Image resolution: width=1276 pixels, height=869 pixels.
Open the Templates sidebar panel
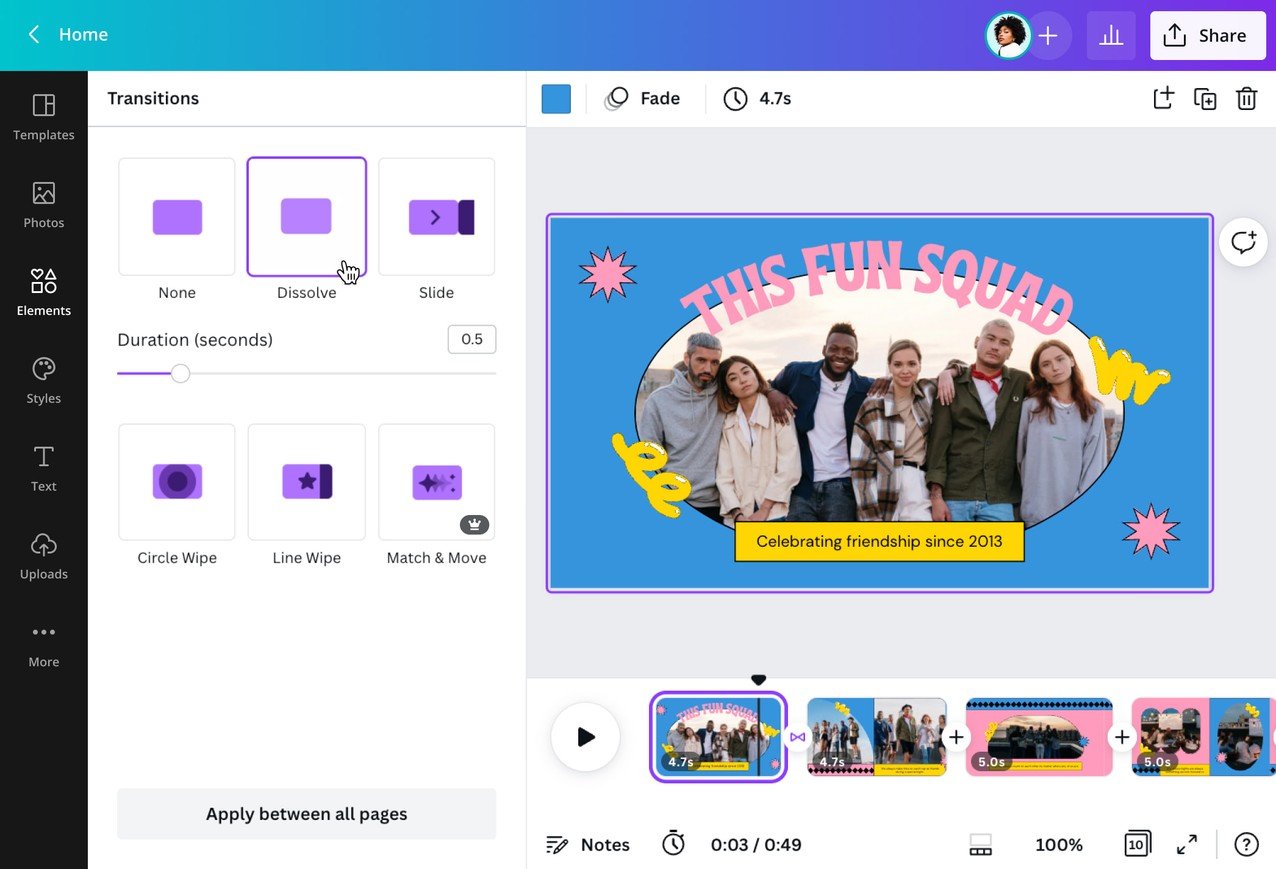pos(43,117)
